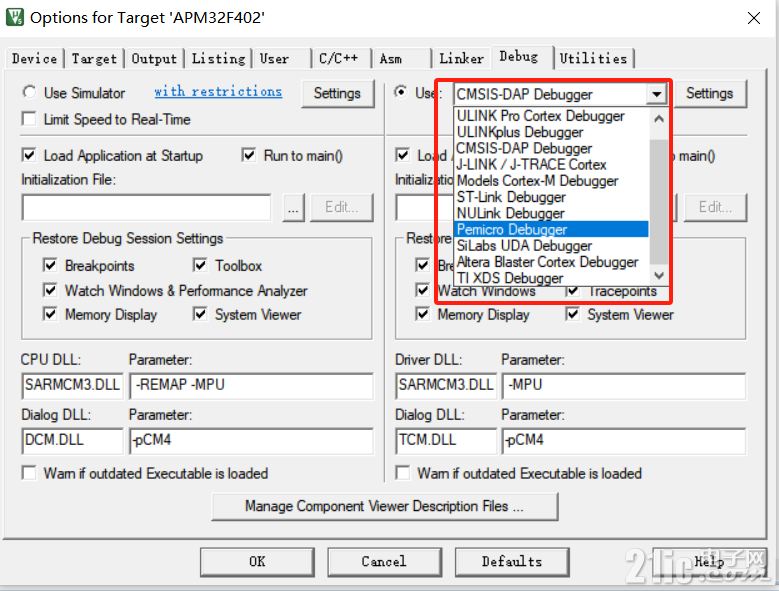Collapse the debugger dropdown via its arrow

[657, 94]
